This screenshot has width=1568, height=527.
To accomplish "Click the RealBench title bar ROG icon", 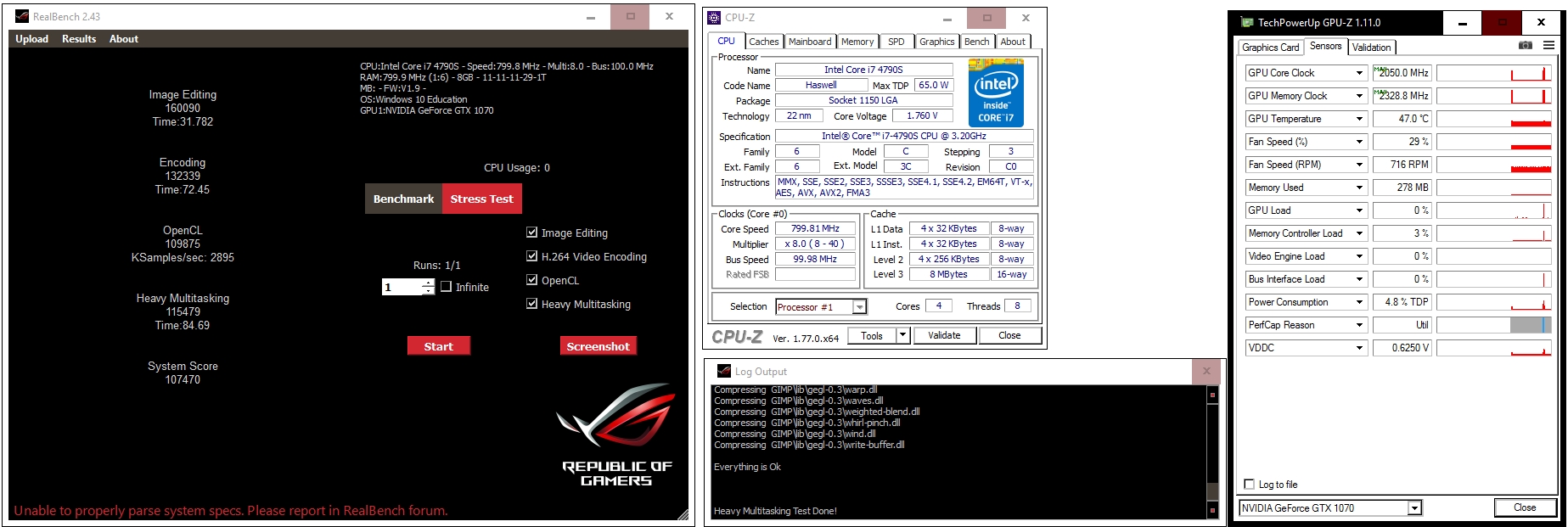I will pyautogui.click(x=22, y=16).
